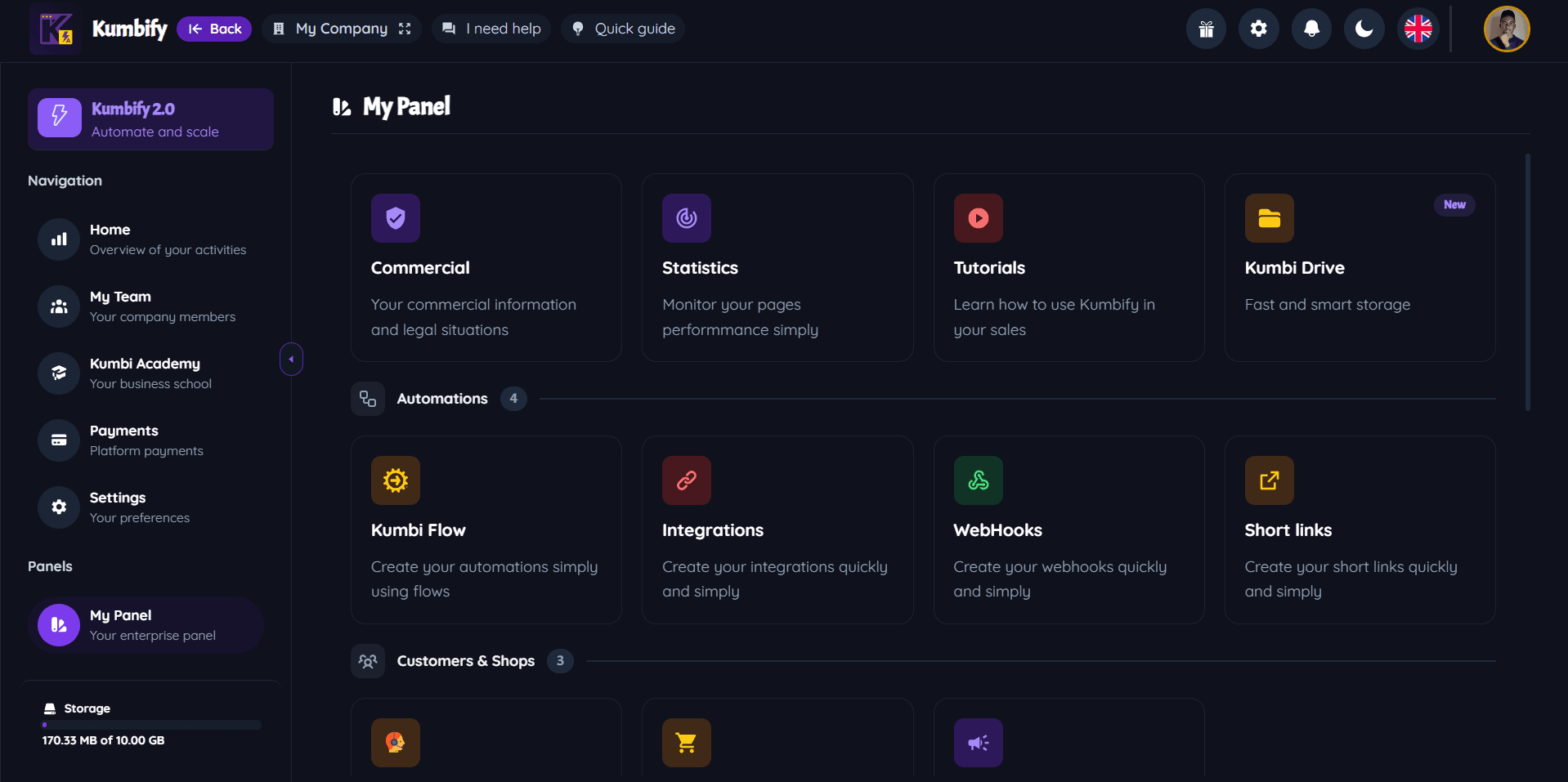
Task: Collapse the sidebar with arrow toggle
Action: point(291,359)
